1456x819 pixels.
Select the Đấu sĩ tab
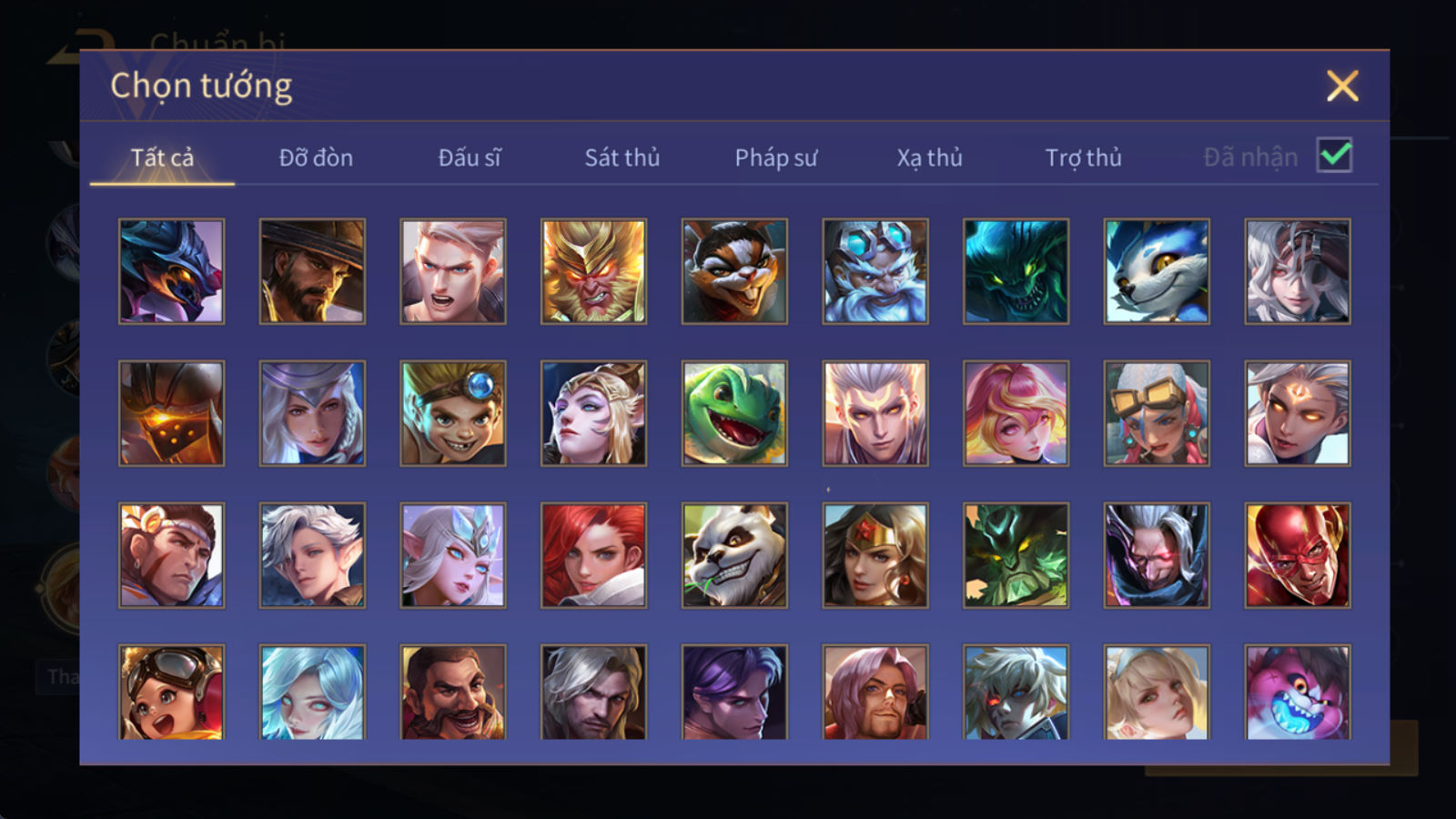[x=470, y=157]
